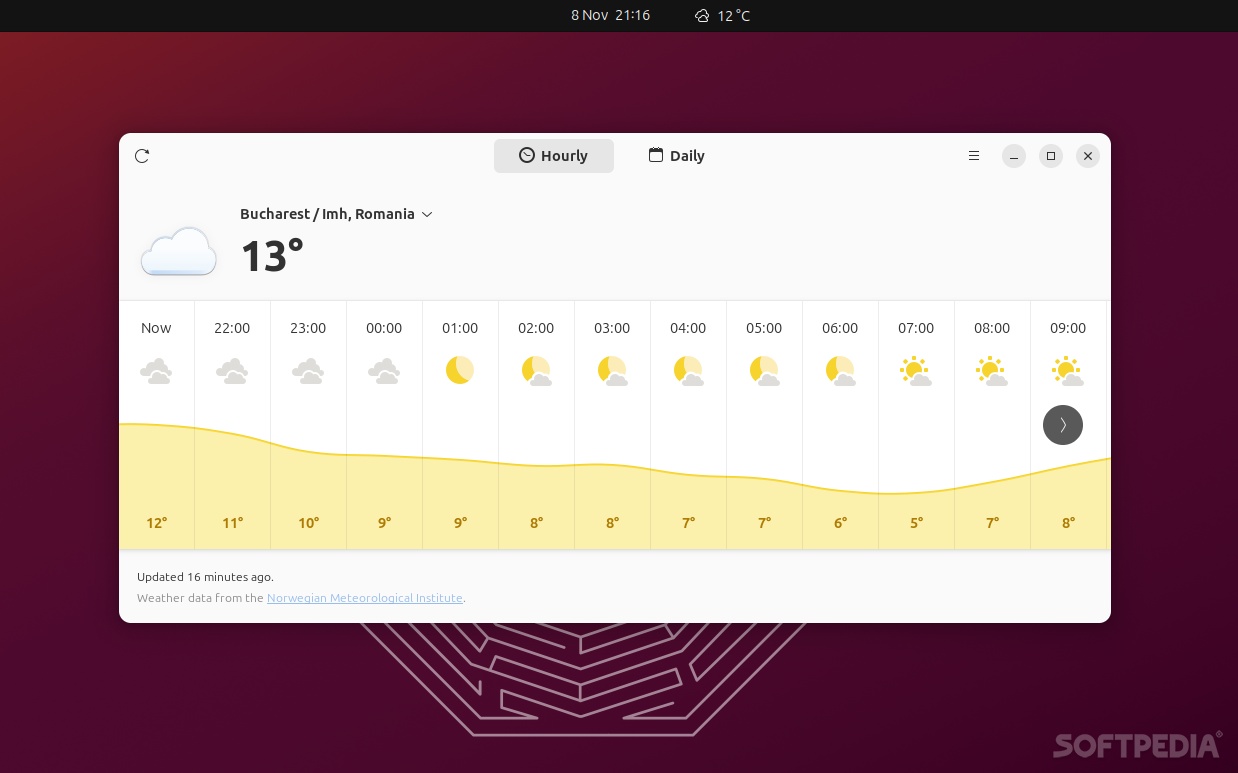Click the large cloud icon beside 13°
The height and width of the screenshot is (773, 1238).
coord(178,251)
